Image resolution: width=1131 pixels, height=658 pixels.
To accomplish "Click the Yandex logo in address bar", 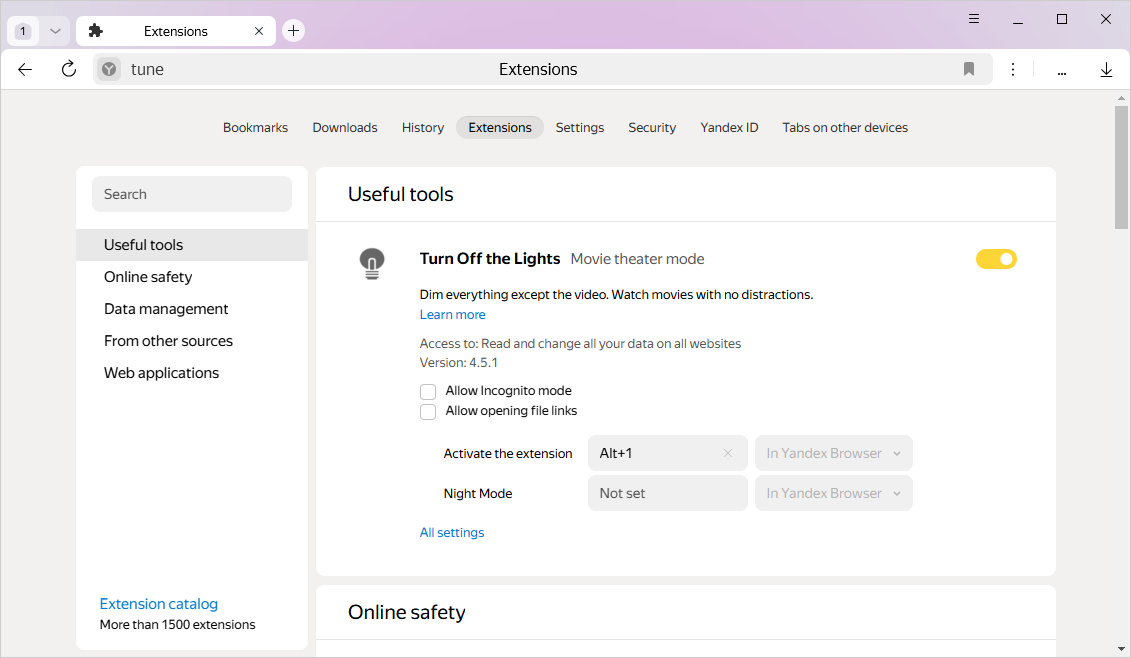I will pyautogui.click(x=109, y=69).
